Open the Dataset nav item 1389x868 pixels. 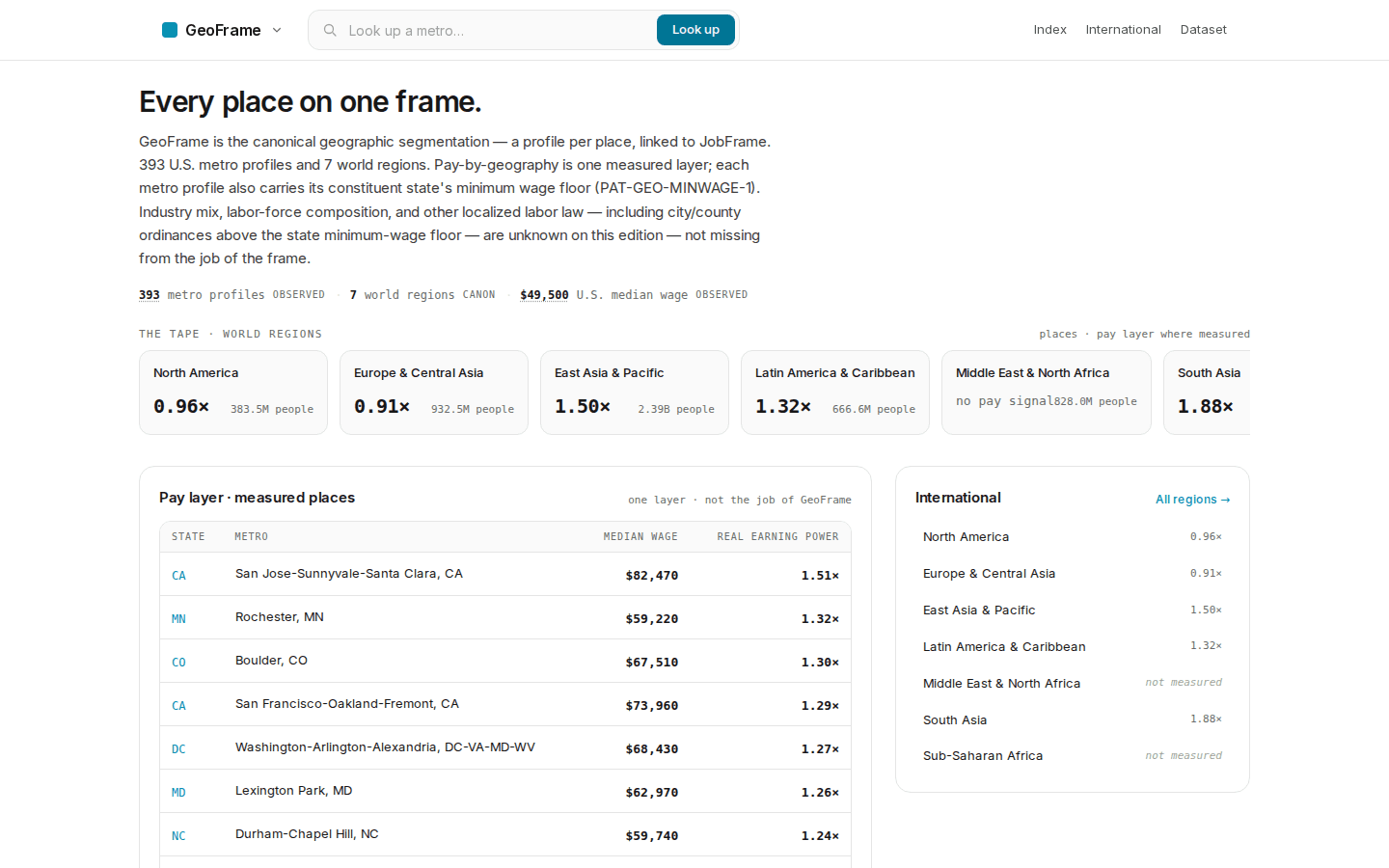(1203, 30)
